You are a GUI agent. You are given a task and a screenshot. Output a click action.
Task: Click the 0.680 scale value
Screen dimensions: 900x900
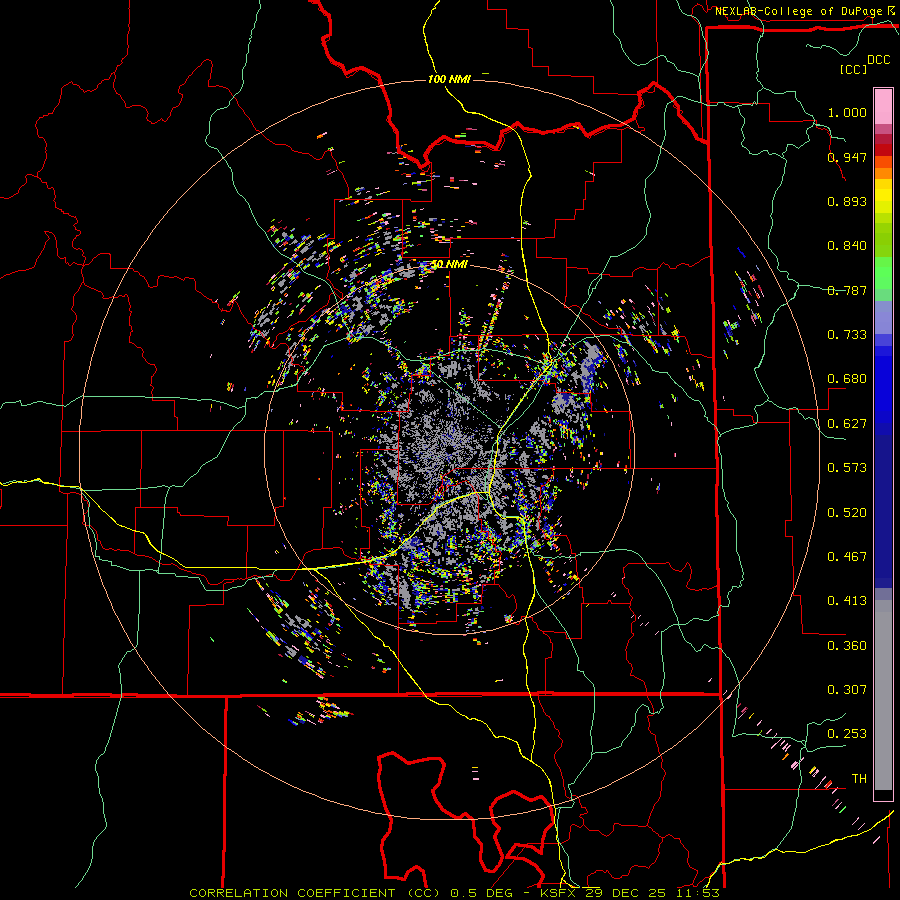[847, 379]
